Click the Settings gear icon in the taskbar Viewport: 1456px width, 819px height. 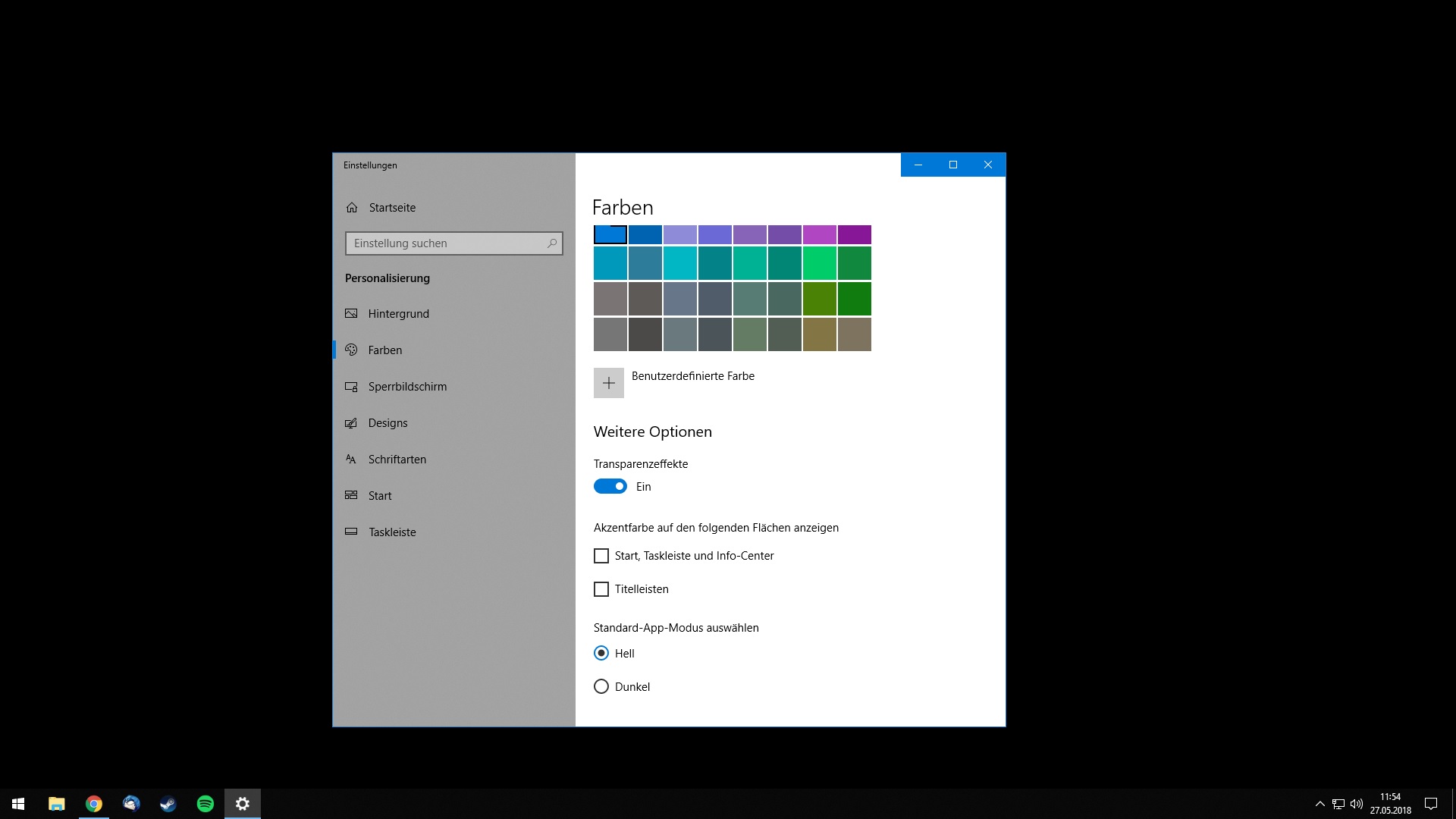click(243, 804)
